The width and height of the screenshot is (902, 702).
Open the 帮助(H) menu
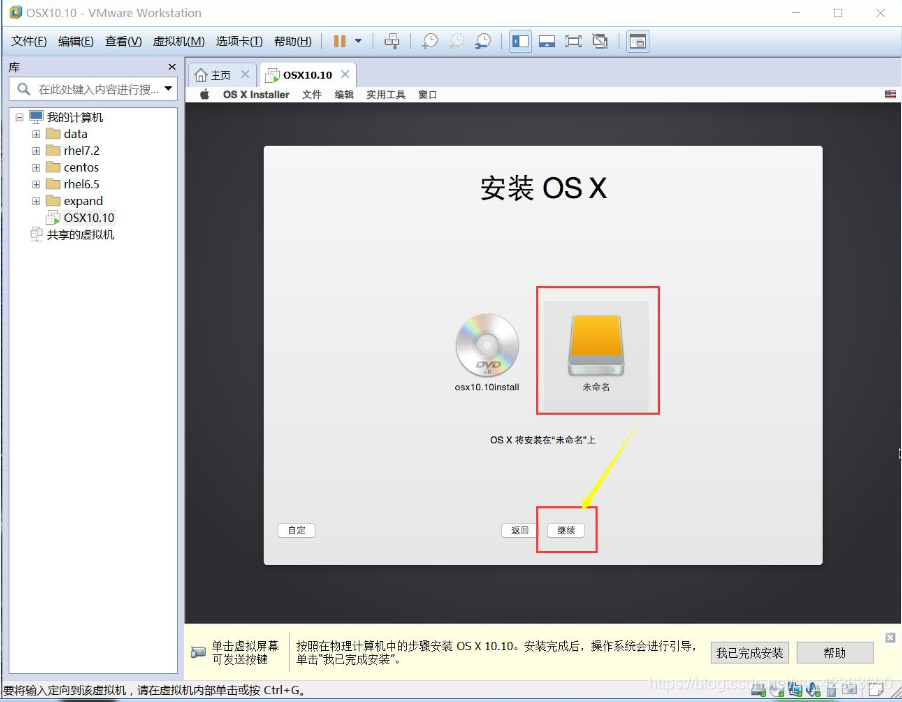[x=292, y=41]
